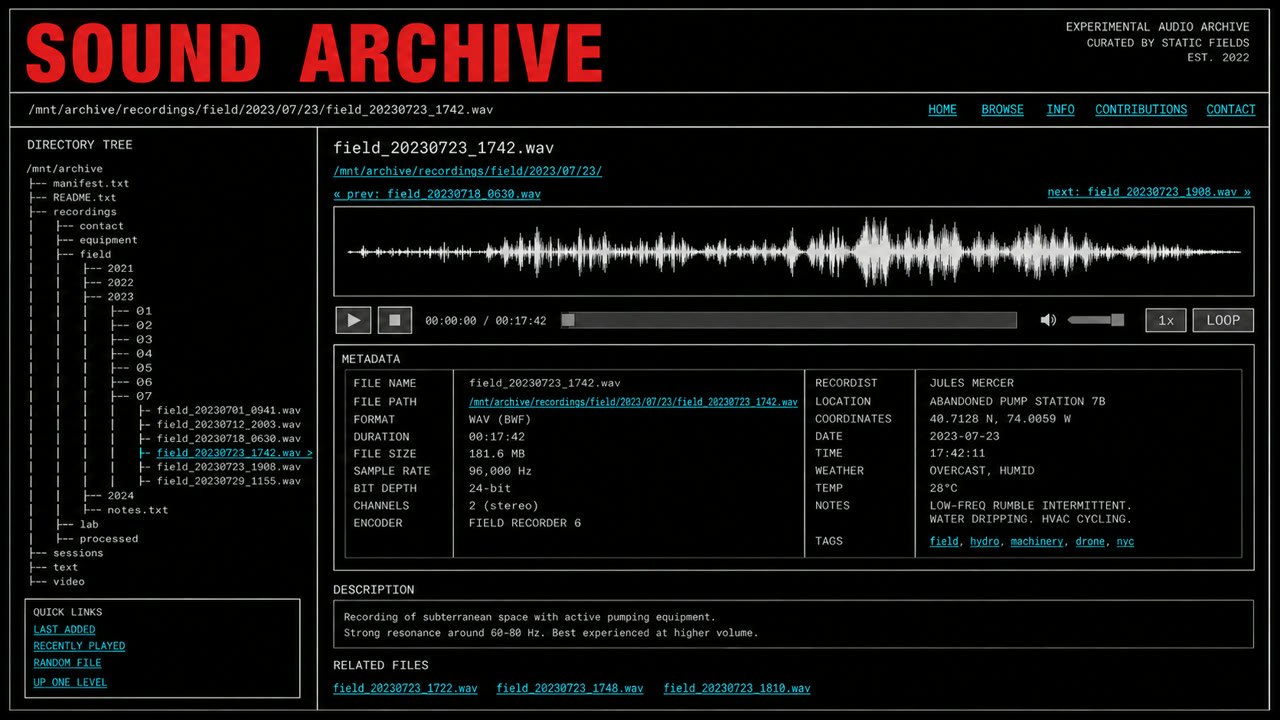Expand the 2024 folder in directory tree

tap(120, 496)
